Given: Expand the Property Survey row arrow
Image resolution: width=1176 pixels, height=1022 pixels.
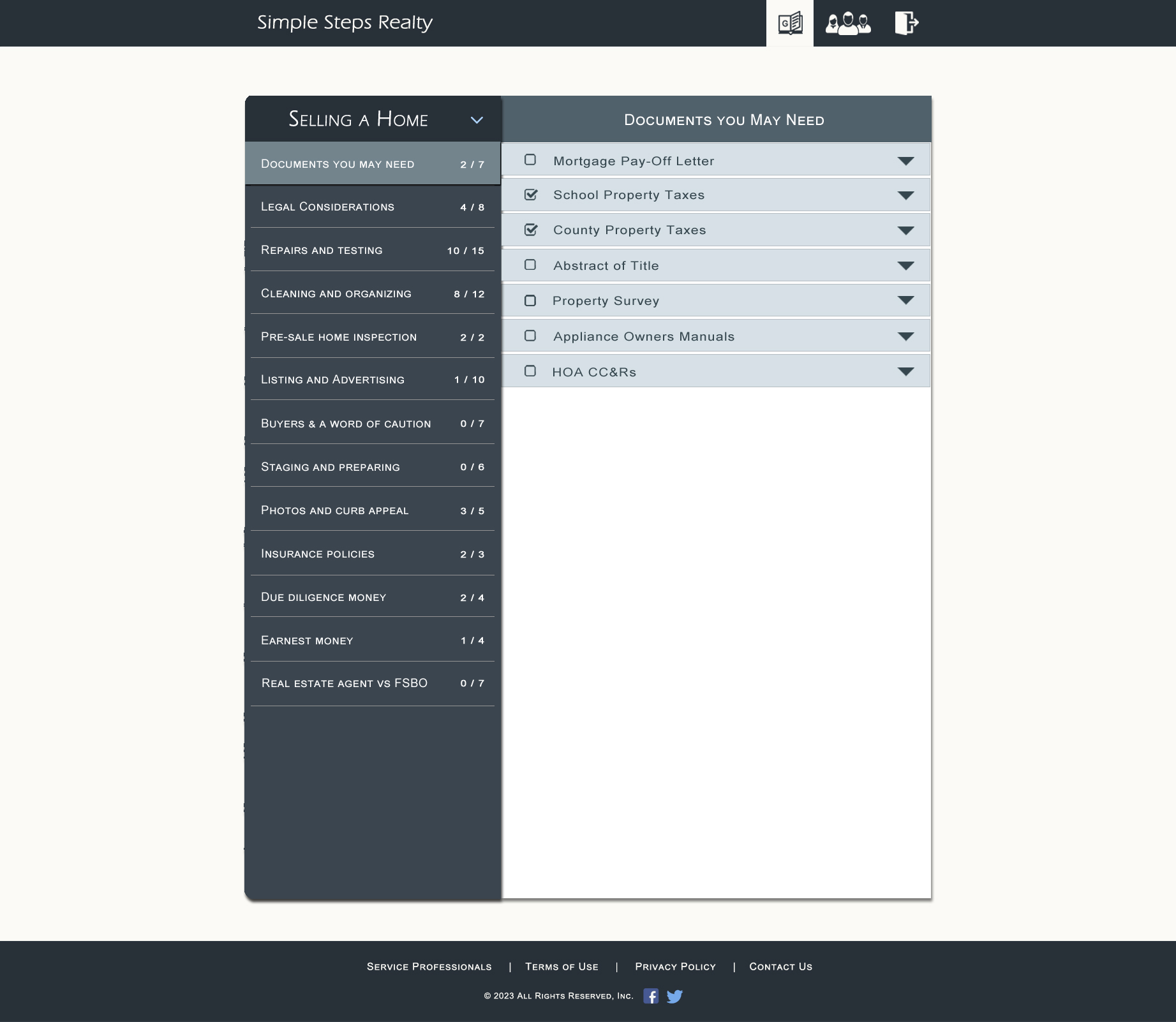Looking at the screenshot, I should [905, 300].
